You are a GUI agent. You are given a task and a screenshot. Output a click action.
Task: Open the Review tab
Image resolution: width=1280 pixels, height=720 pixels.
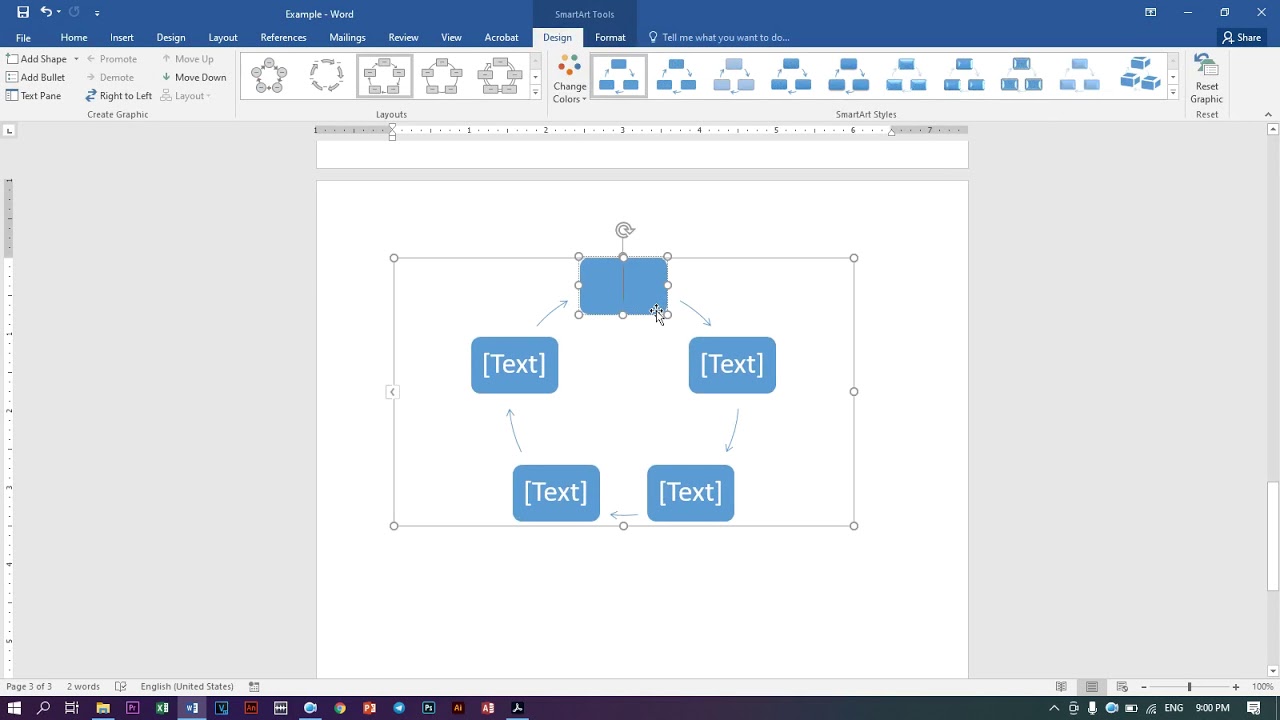(x=404, y=38)
